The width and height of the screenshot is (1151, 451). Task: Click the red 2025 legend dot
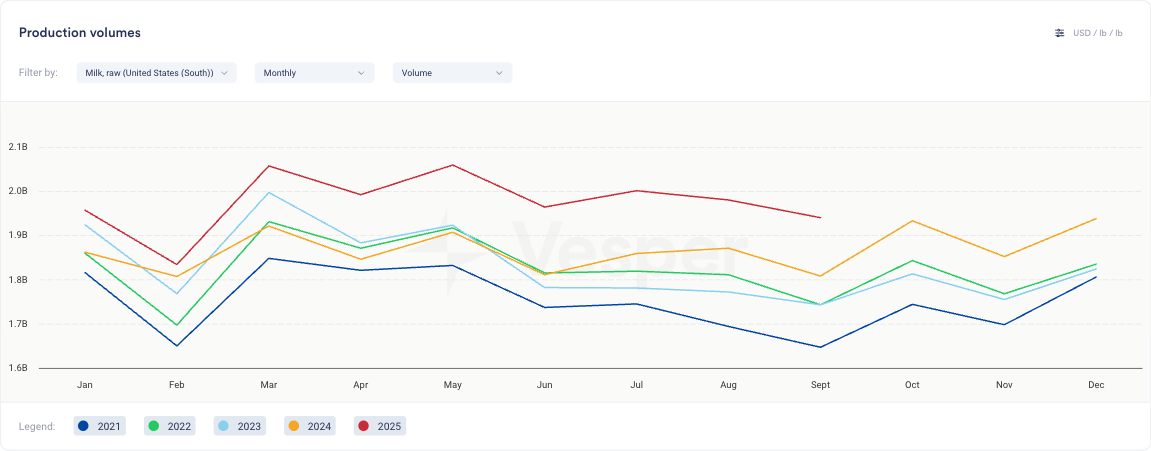pyautogui.click(x=364, y=427)
